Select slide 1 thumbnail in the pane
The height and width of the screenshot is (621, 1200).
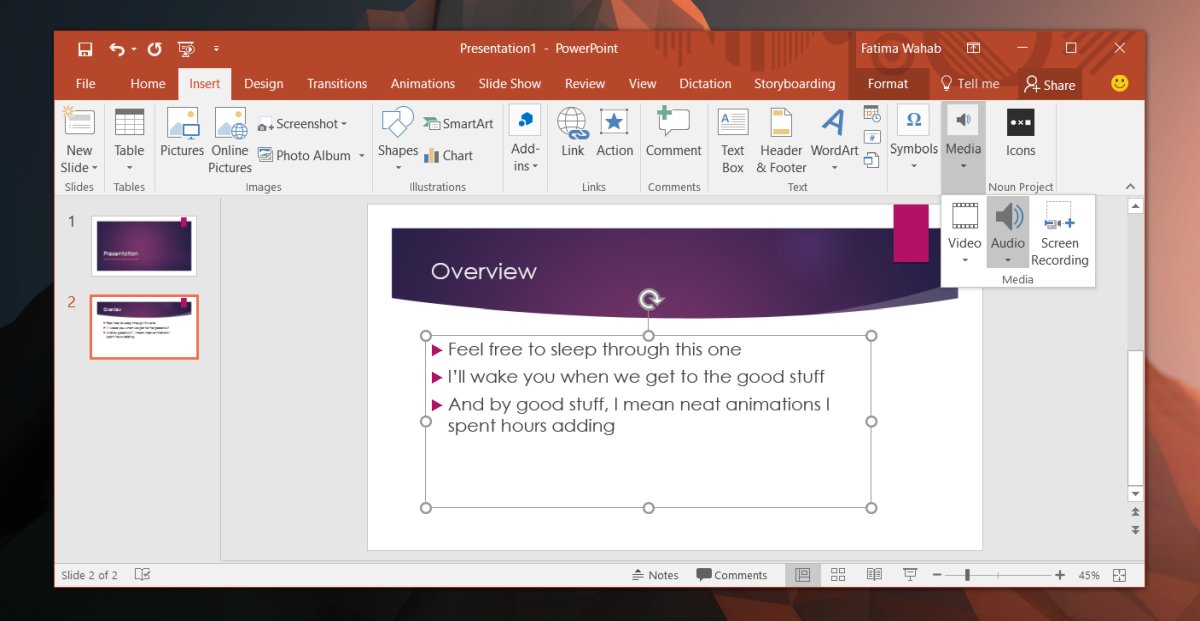[x=143, y=243]
